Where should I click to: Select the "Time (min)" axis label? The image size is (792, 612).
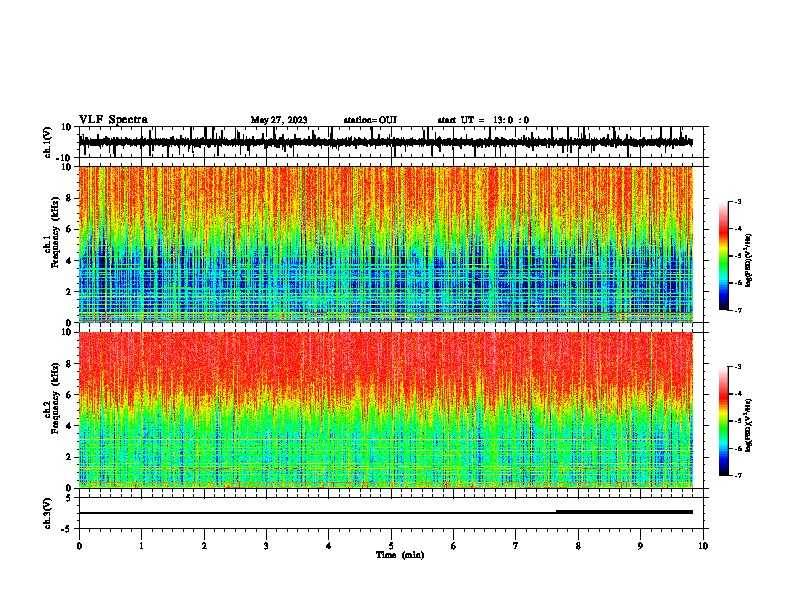click(400, 555)
